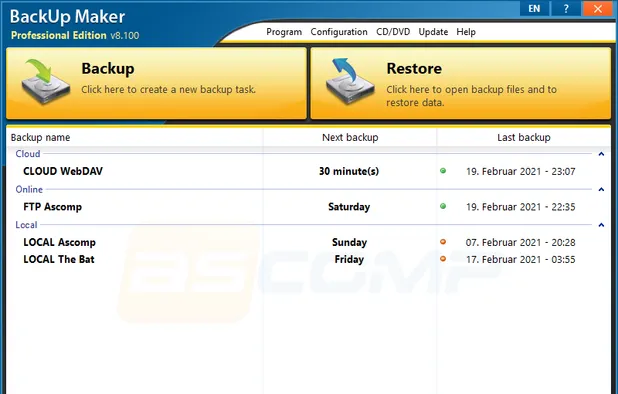Open the Program menu
Viewport: 618px width, 394px height.
pos(284,32)
